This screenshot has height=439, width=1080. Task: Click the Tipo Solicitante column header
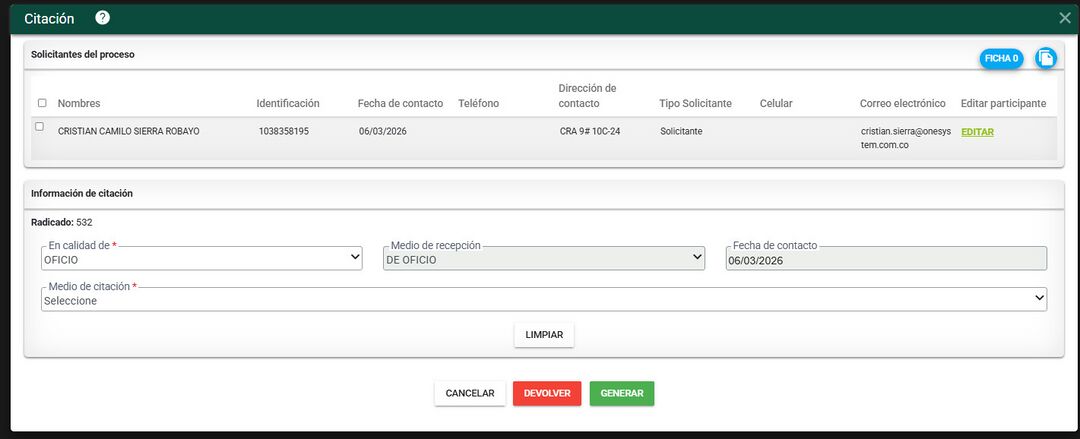[695, 103]
